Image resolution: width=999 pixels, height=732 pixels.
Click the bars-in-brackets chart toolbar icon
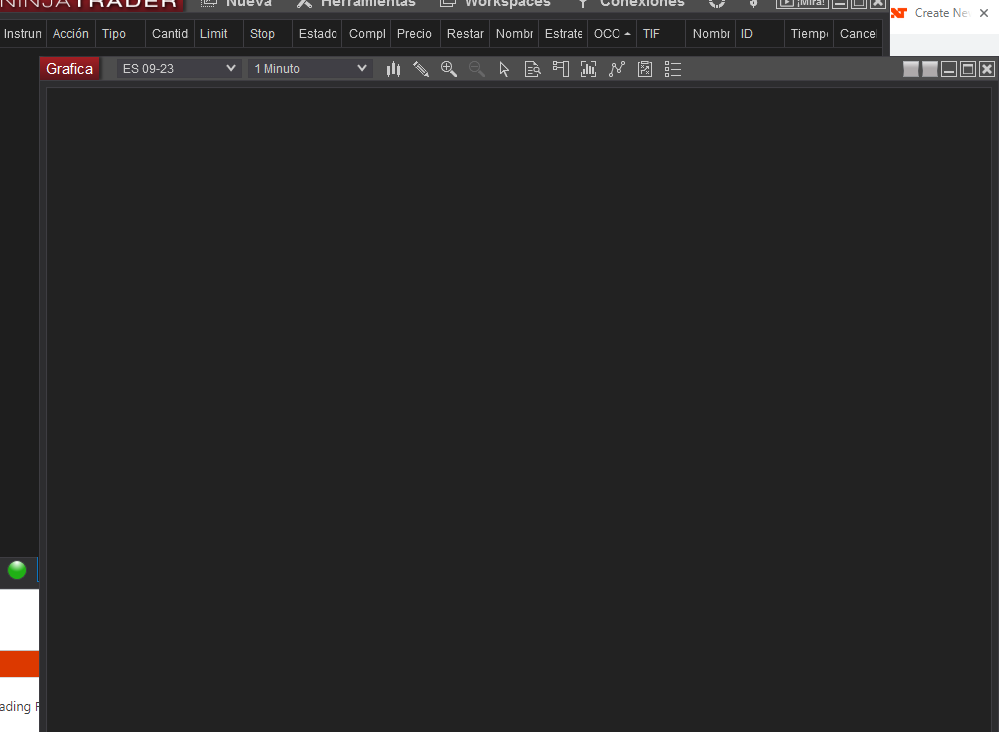pos(589,69)
